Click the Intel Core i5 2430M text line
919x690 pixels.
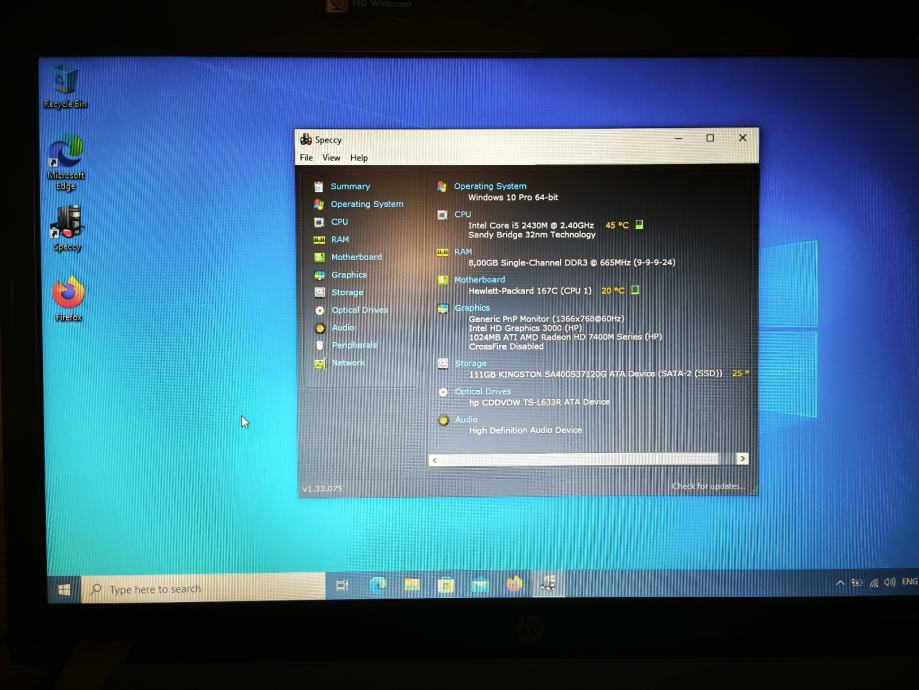pyautogui.click(x=531, y=225)
